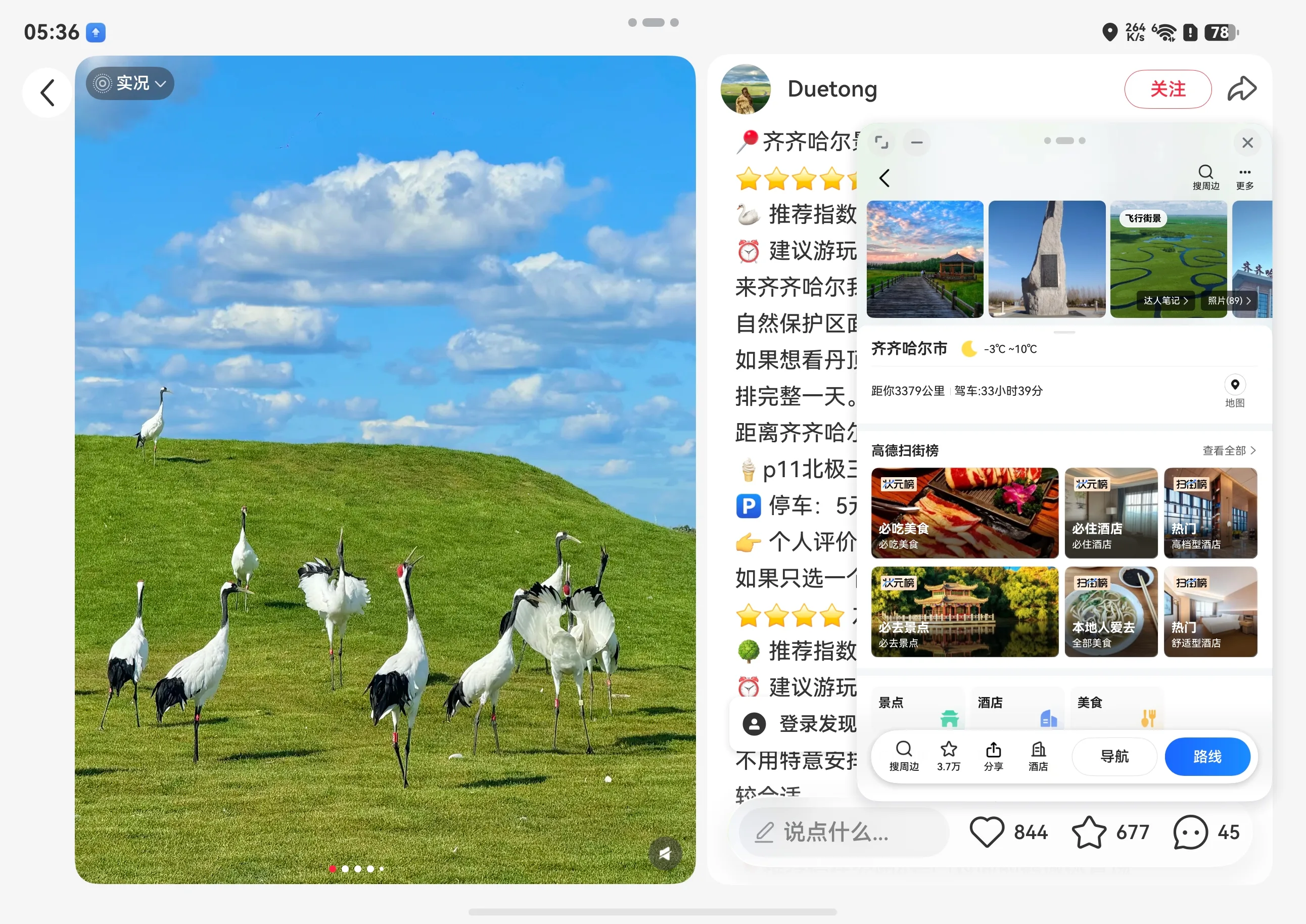1306x924 pixels.
Task: Expand 查看全部 for 高德扫街榜
Action: (1229, 450)
